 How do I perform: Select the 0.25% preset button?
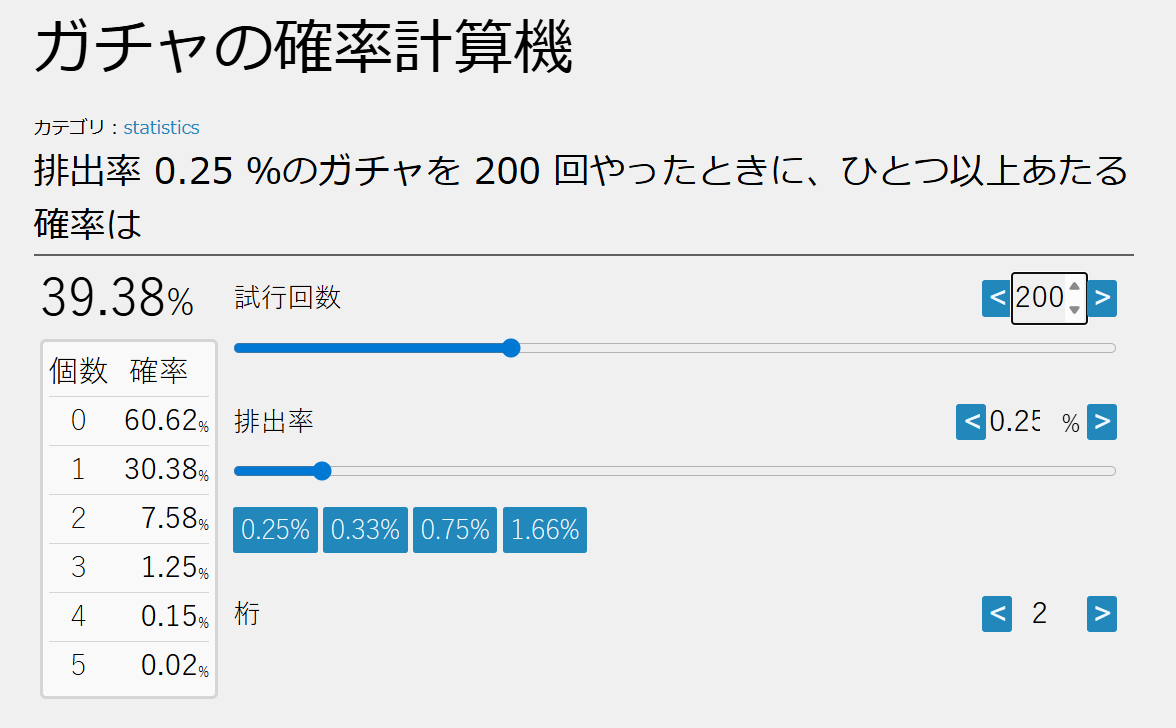click(275, 530)
